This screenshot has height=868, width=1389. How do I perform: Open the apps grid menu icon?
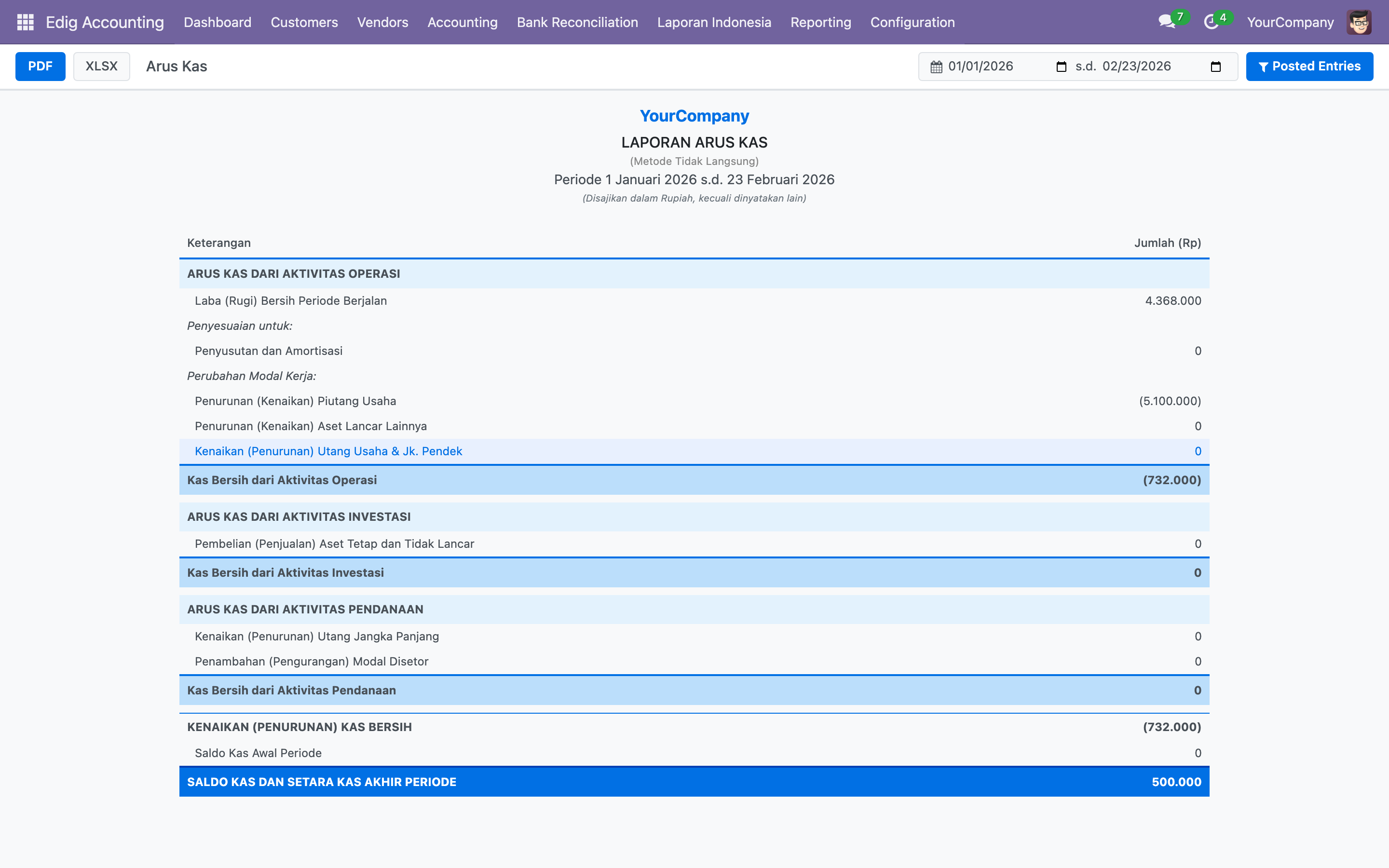tap(25, 22)
